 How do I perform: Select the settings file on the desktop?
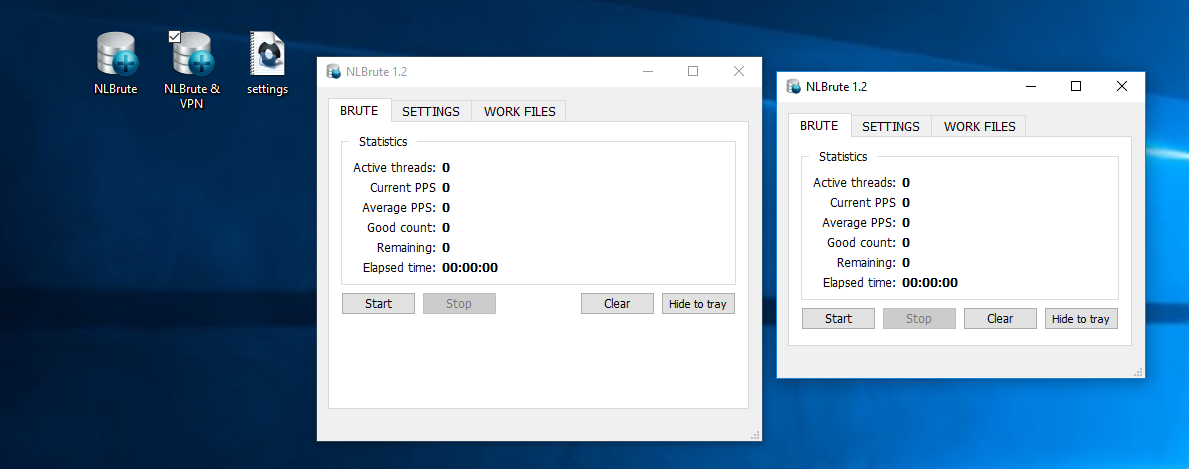267,55
